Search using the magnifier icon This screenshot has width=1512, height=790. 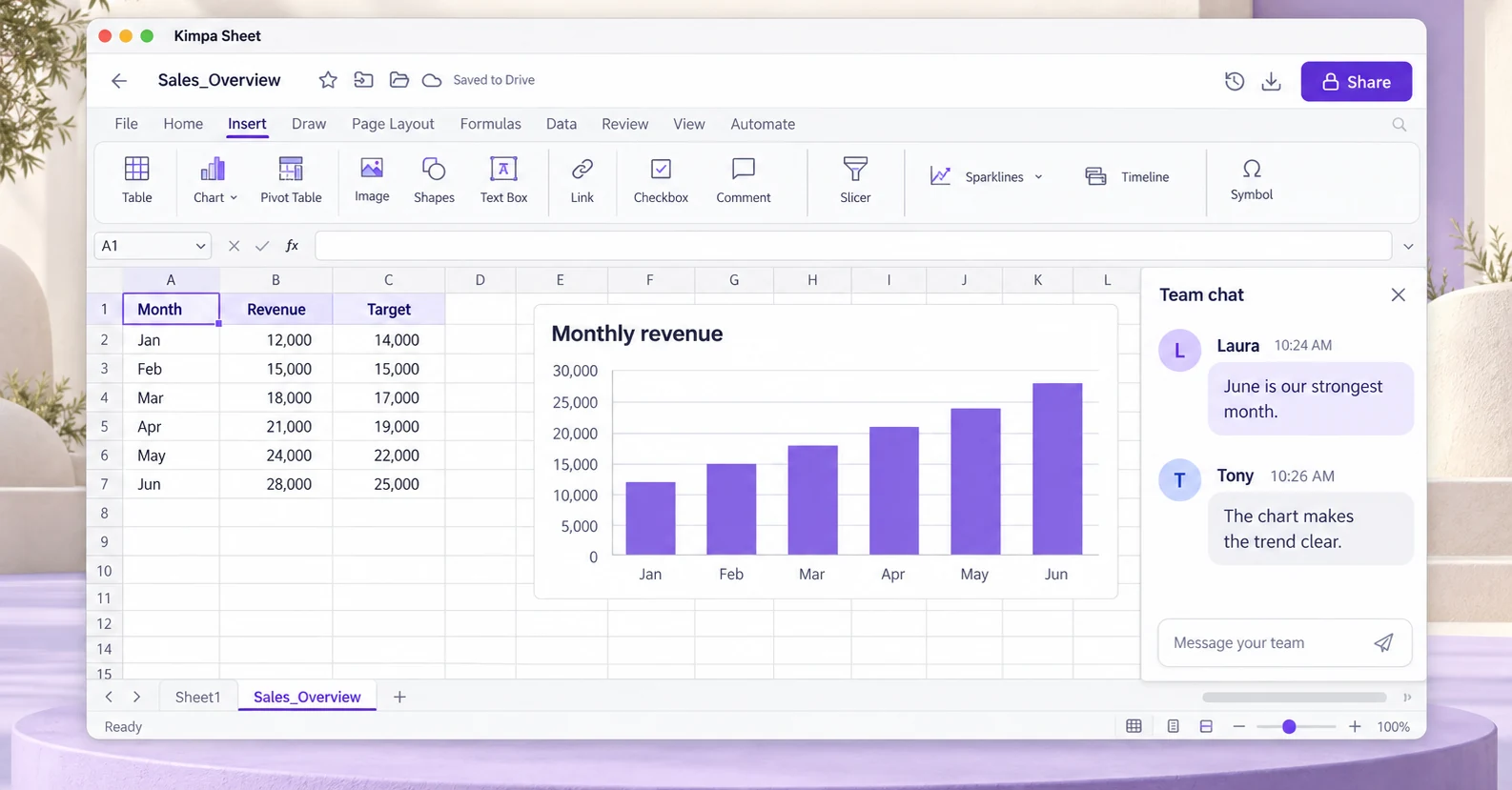pos(1399,125)
